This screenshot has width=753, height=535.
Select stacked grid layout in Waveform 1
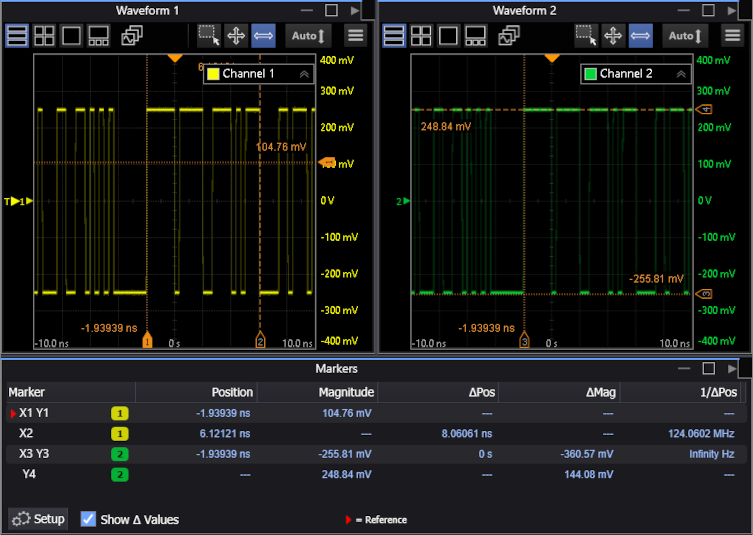pyautogui.click(x=17, y=36)
